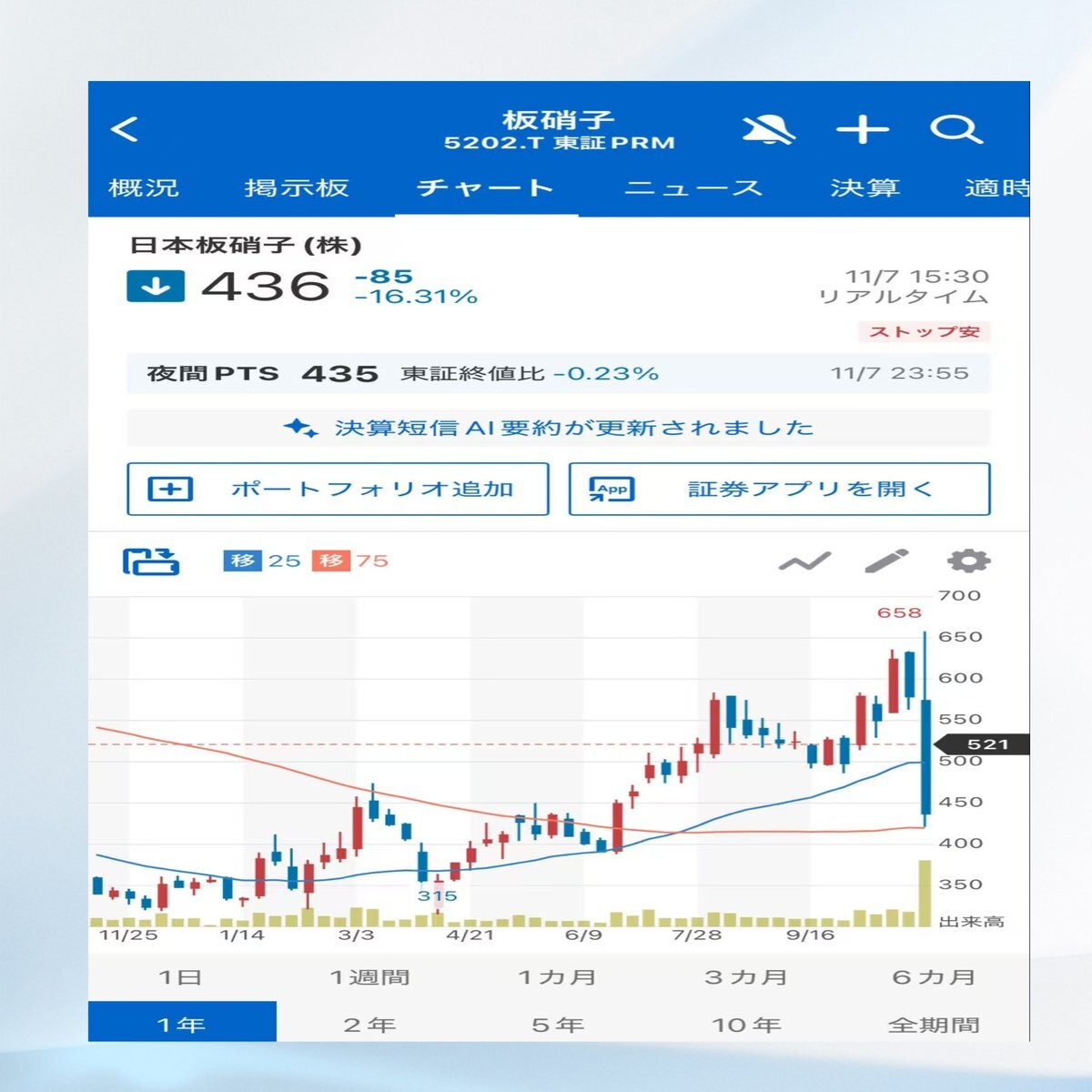The width and height of the screenshot is (1092, 1092).
Task: Select the 1週間 chart range
Action: click(x=369, y=977)
